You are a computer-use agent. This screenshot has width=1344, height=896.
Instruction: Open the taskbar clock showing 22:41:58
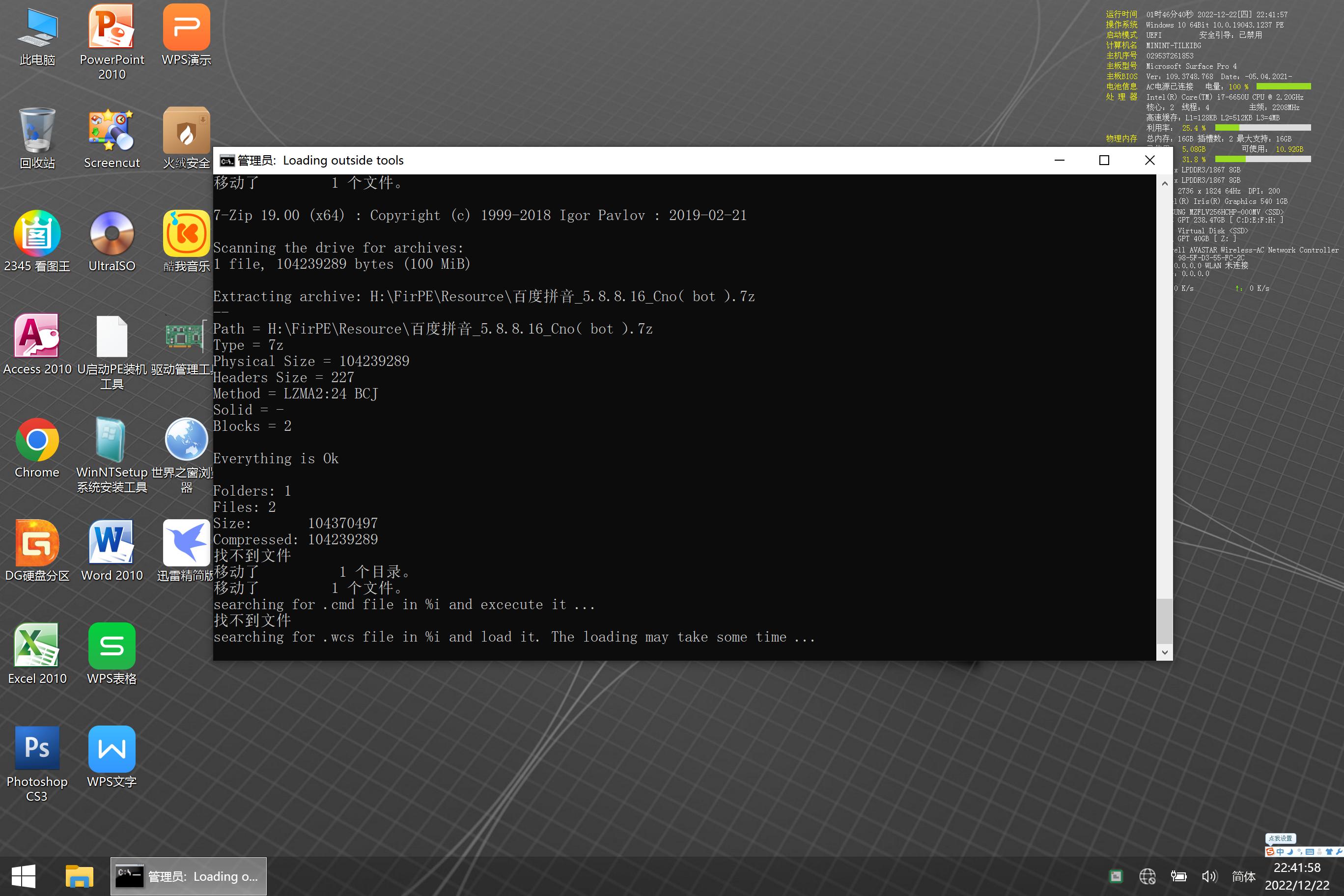(x=1297, y=876)
